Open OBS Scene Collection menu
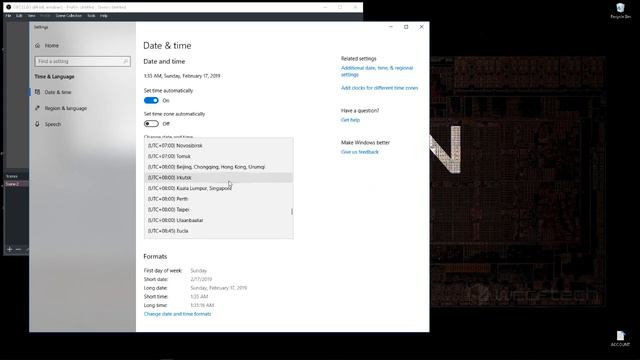Image resolution: width=640 pixels, height=360 pixels. (x=69, y=16)
